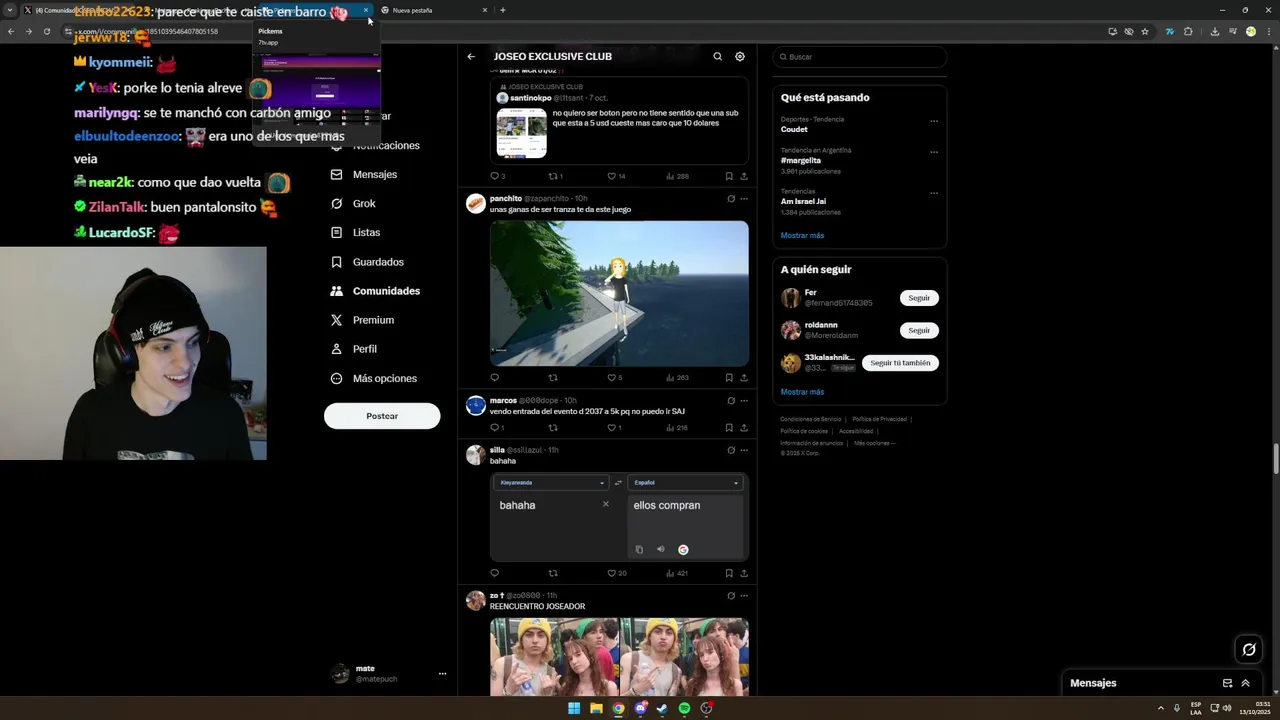The image size is (1280, 720).
Task: Click Chrome profile avatar
Action: tap(1250, 31)
